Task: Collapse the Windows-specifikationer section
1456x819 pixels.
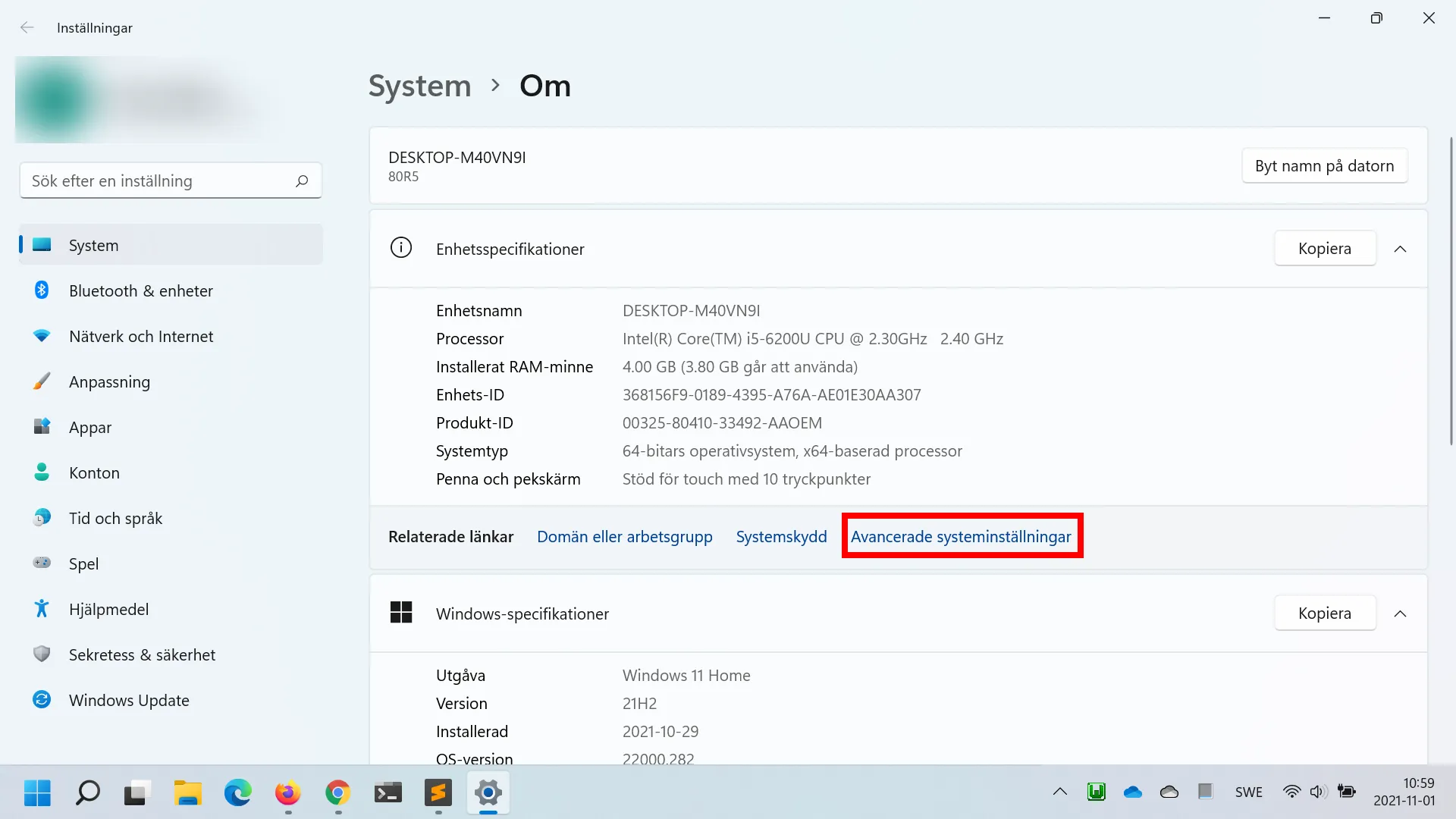Action: coord(1400,613)
